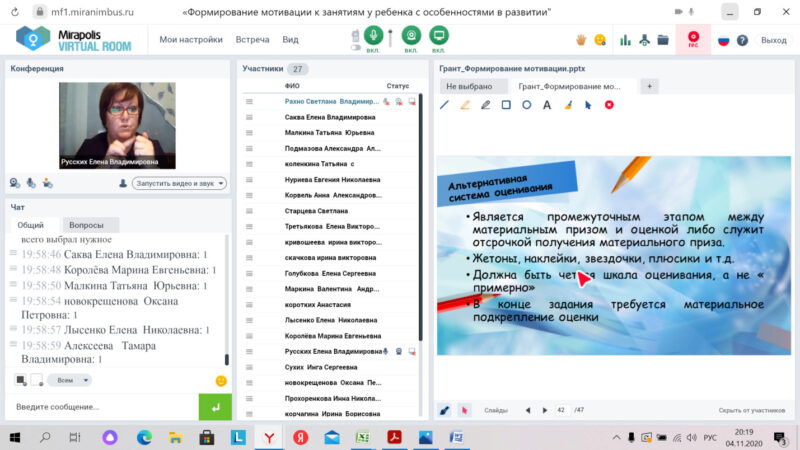Click the red clear drawings icon
The image size is (800, 450).
609,105
